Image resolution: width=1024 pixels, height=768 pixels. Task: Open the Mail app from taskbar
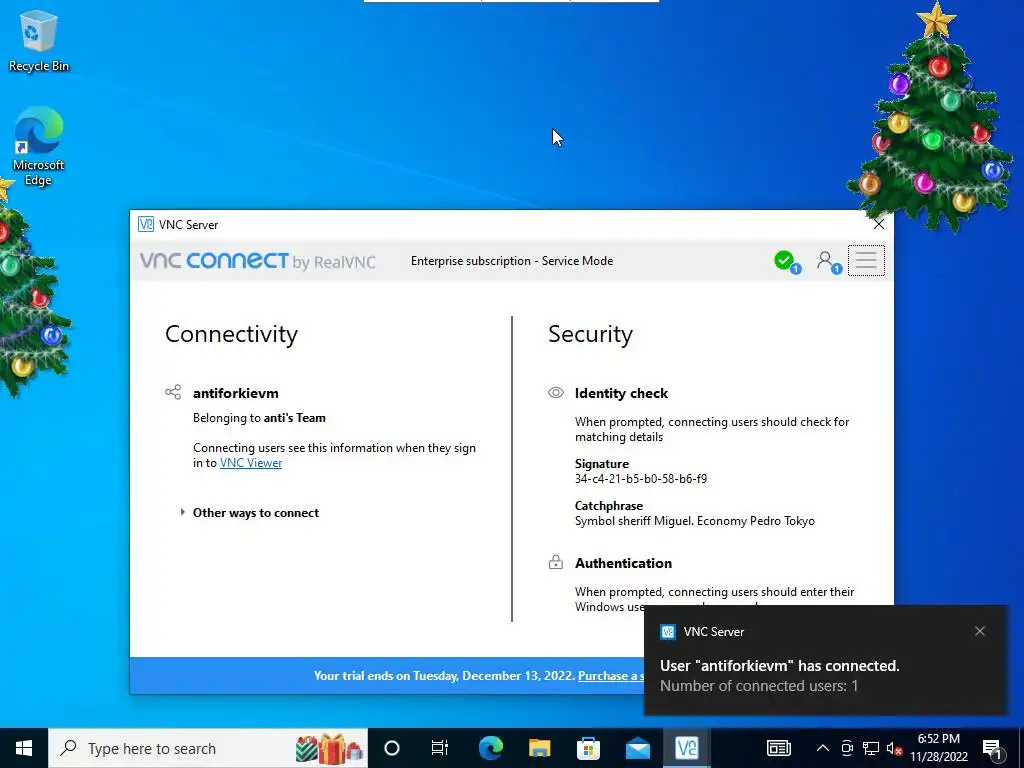(x=637, y=748)
